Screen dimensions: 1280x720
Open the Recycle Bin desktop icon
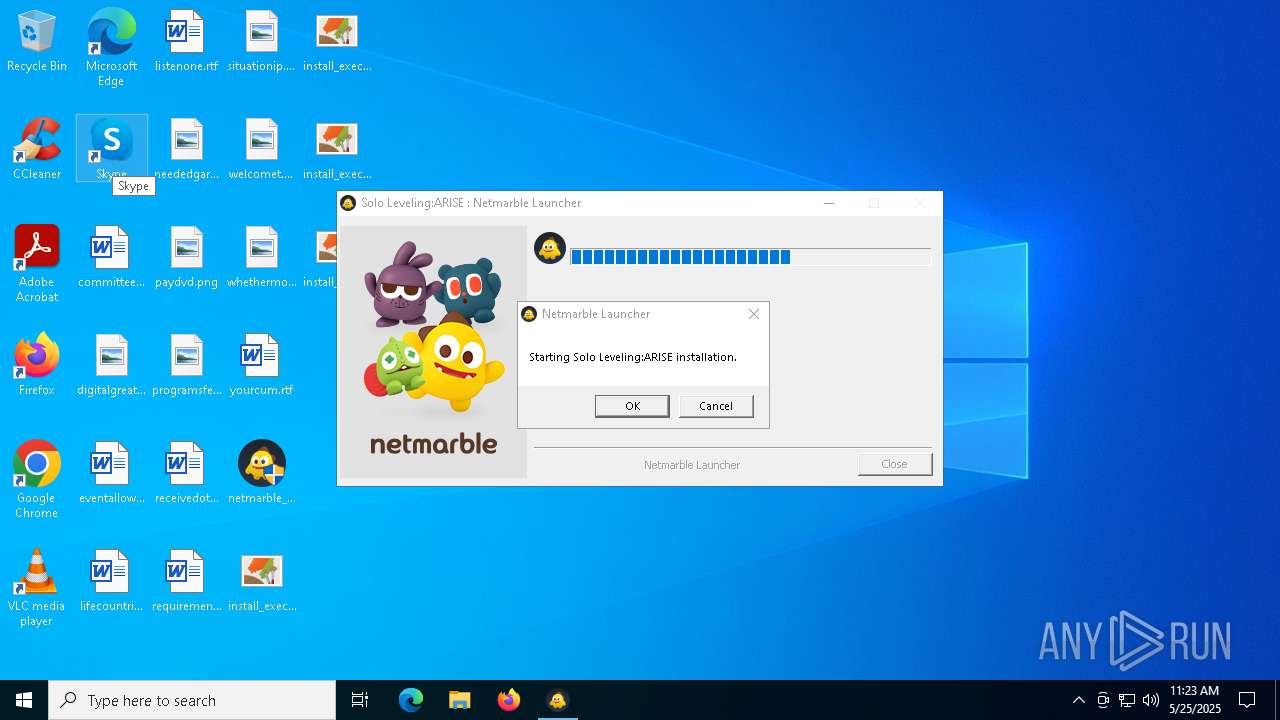[x=37, y=42]
